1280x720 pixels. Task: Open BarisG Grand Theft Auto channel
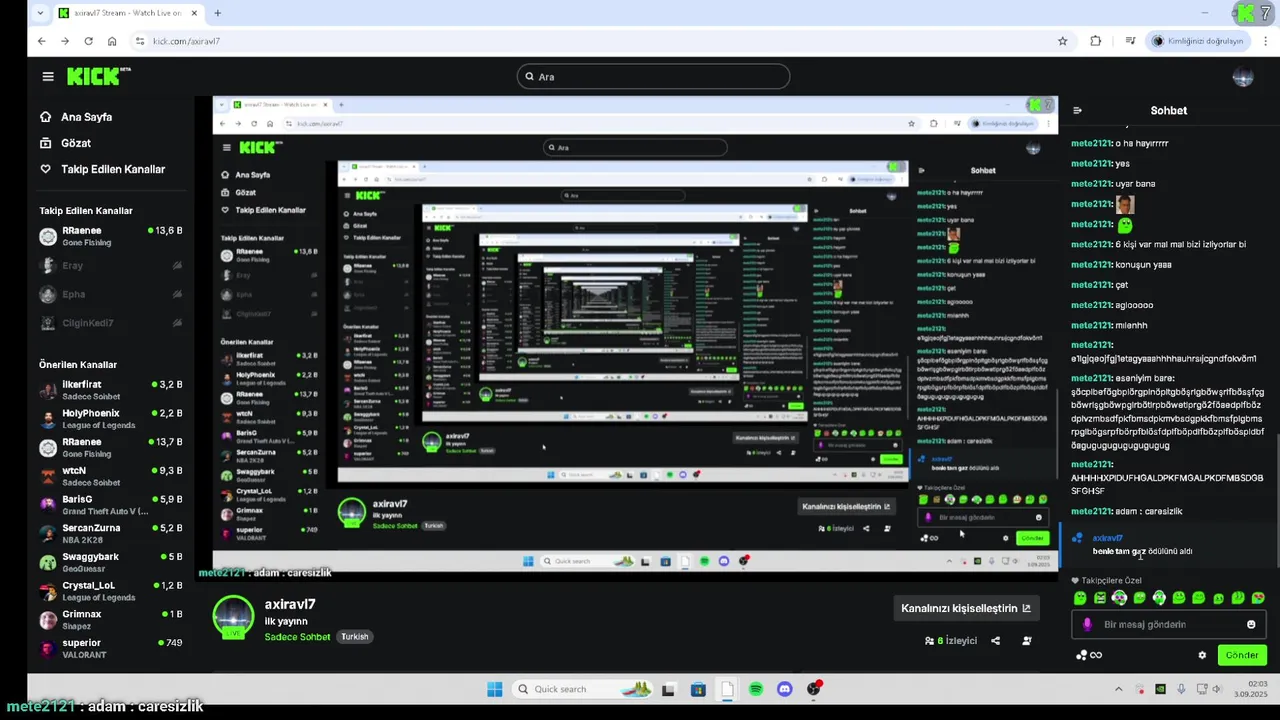point(110,505)
